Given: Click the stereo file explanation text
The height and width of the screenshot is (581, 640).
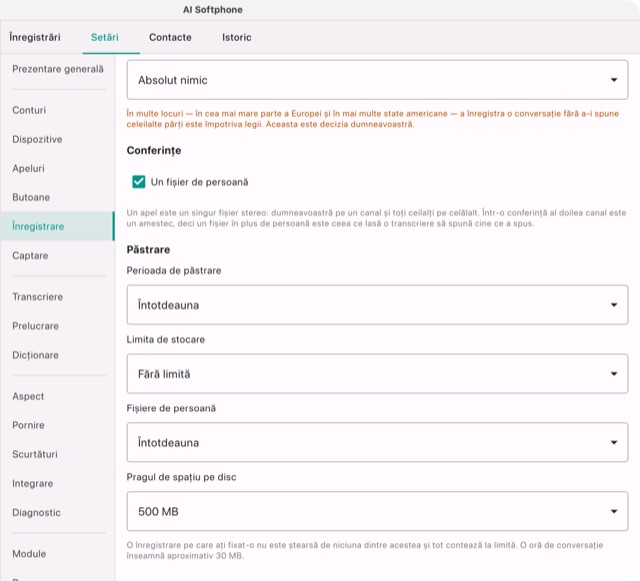Looking at the screenshot, I should (376, 218).
